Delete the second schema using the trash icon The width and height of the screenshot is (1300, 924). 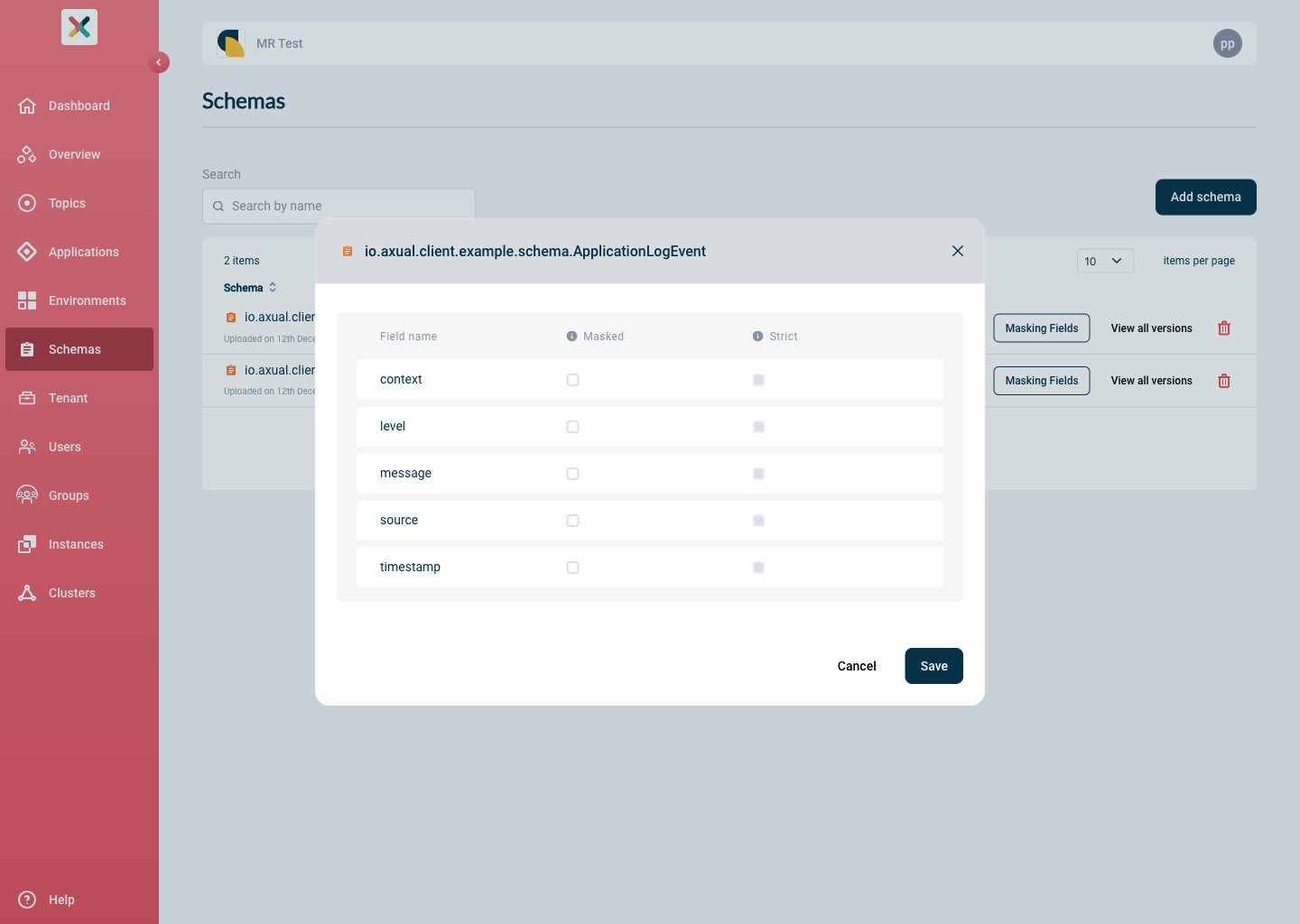pyautogui.click(x=1224, y=381)
